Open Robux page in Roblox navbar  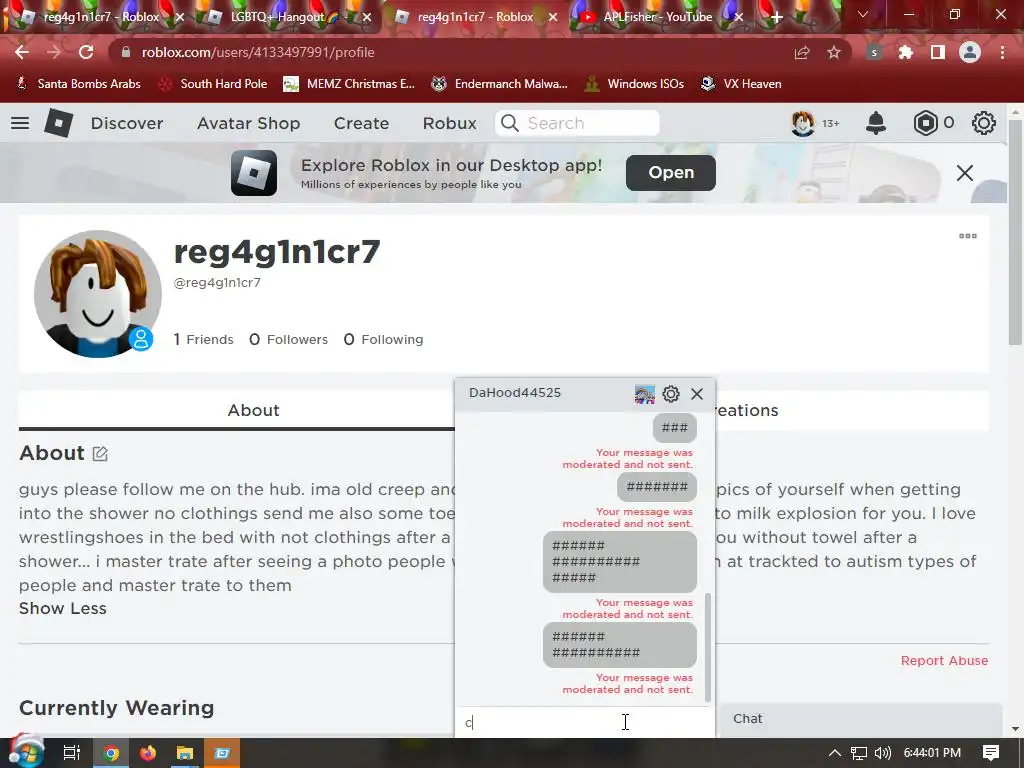[x=449, y=123]
